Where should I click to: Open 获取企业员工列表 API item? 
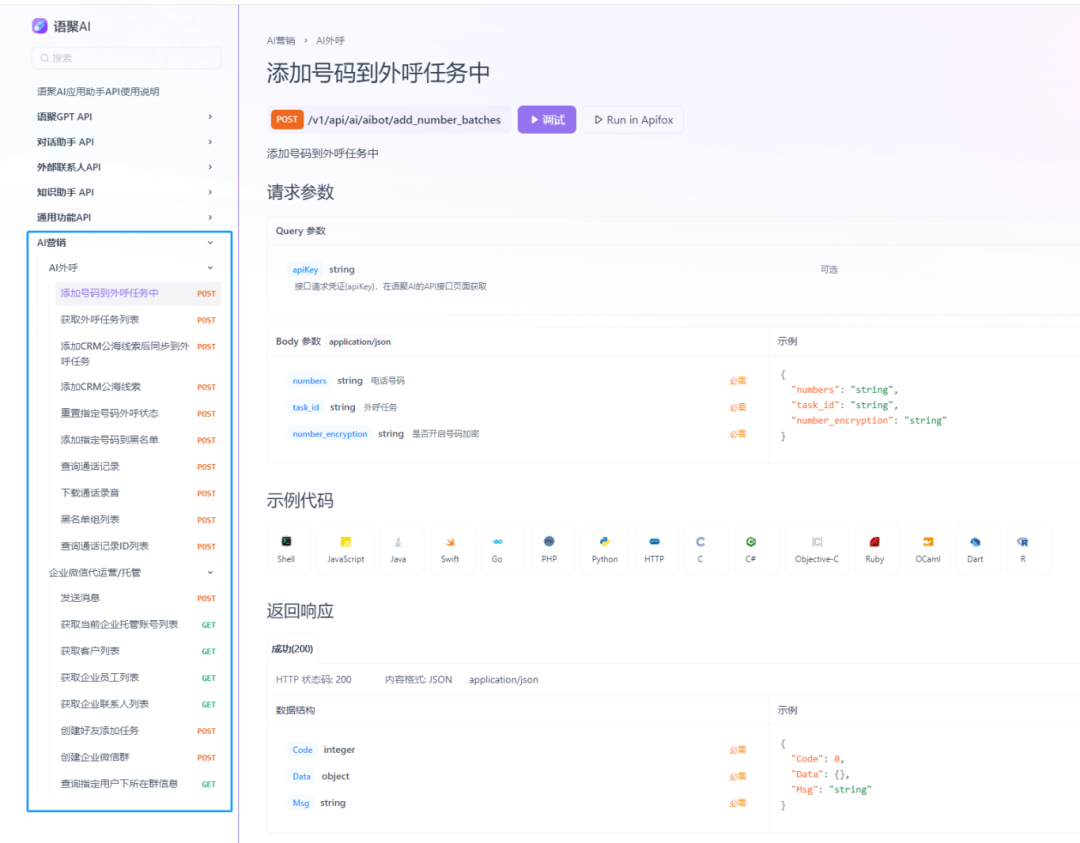coord(138,678)
